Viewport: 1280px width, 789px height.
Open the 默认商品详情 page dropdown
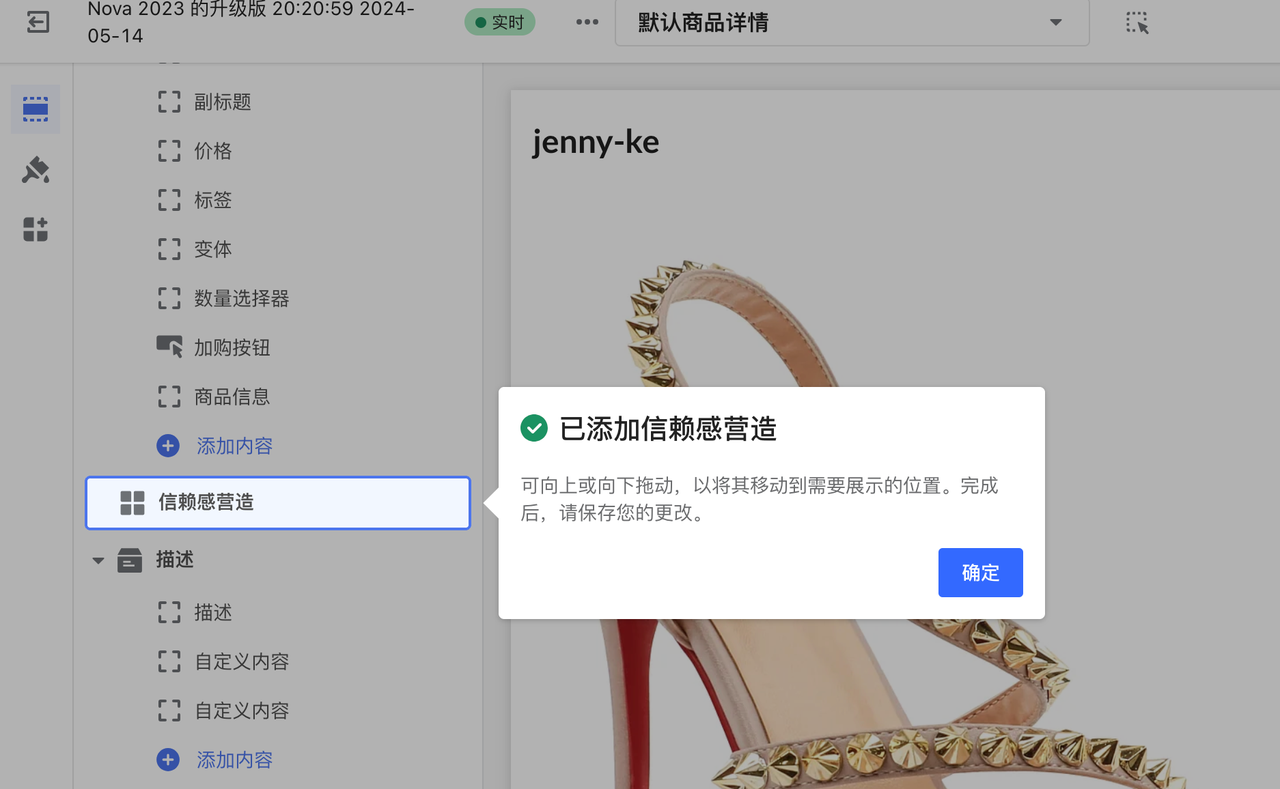pyautogui.click(x=852, y=23)
